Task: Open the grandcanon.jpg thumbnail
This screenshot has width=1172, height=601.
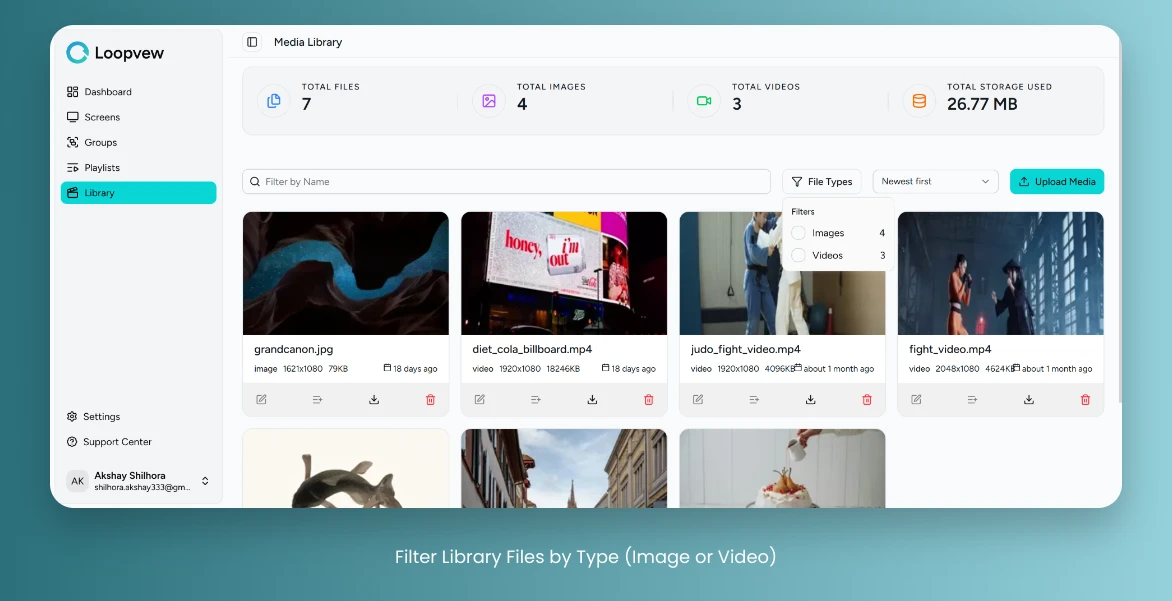Action: (x=346, y=274)
